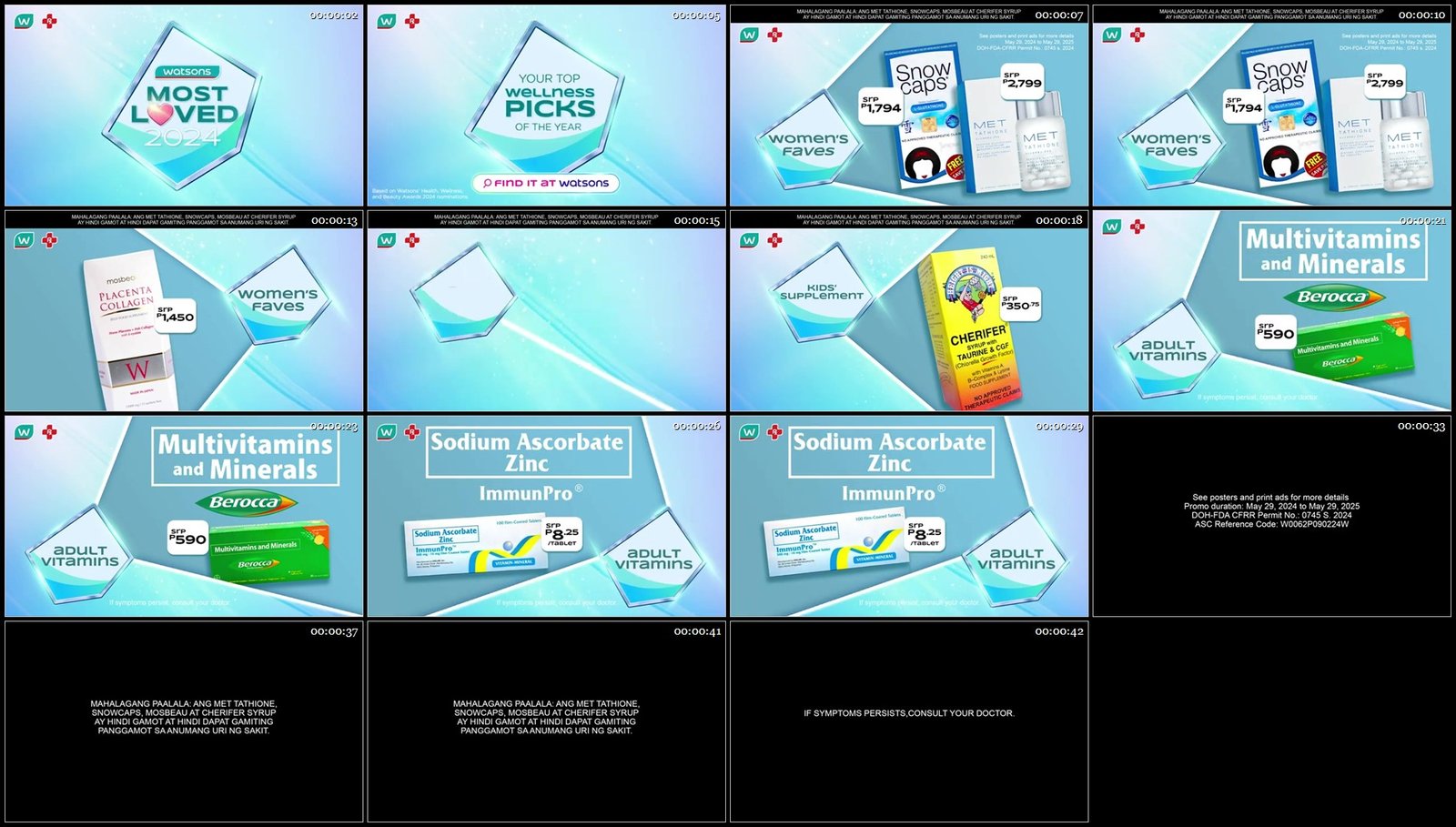Click the SRP P350.75 price tag
1456x827 pixels.
[x=1020, y=304]
